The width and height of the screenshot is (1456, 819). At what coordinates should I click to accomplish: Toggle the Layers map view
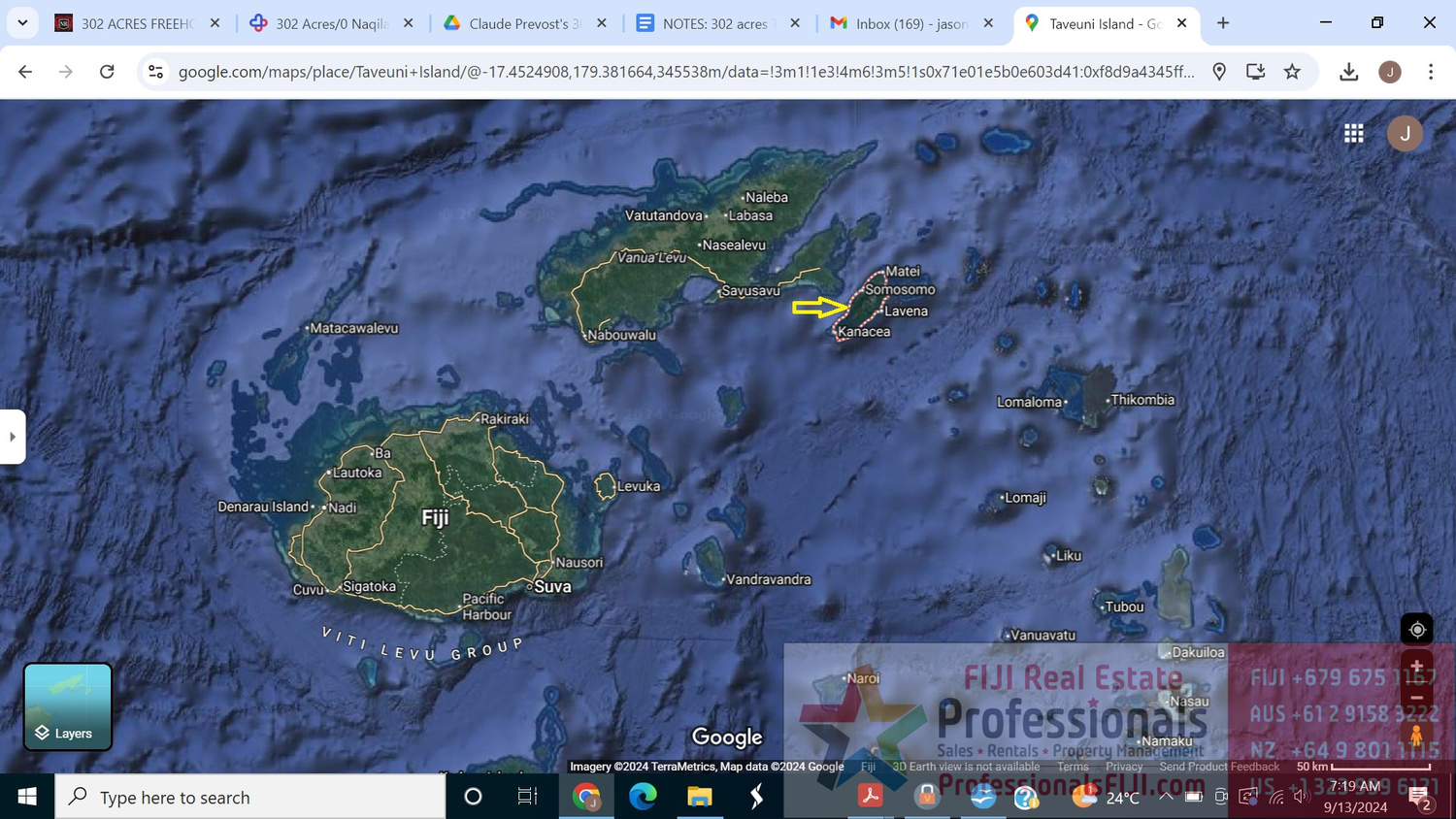[x=68, y=706]
